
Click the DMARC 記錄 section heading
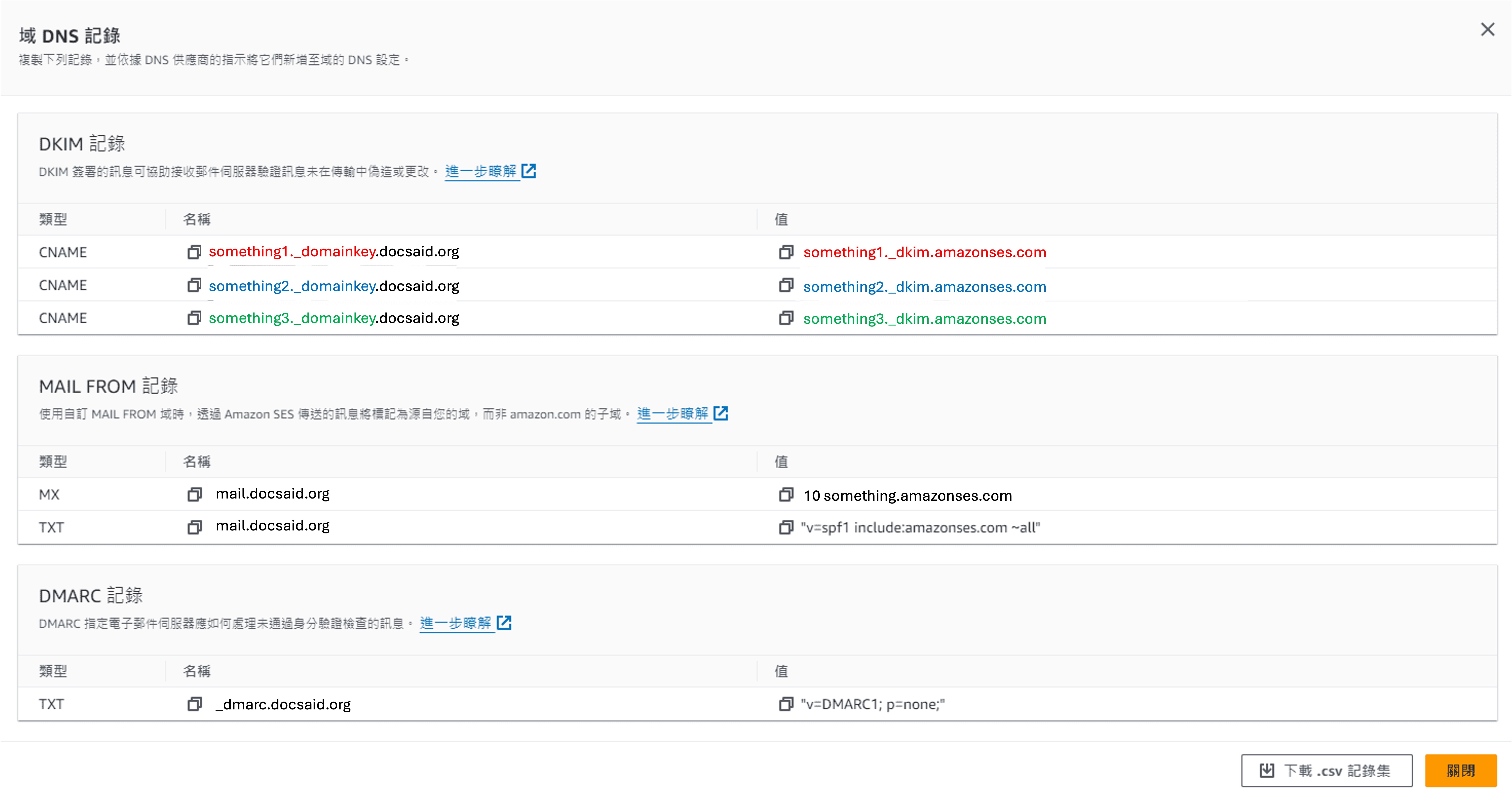pos(91,596)
